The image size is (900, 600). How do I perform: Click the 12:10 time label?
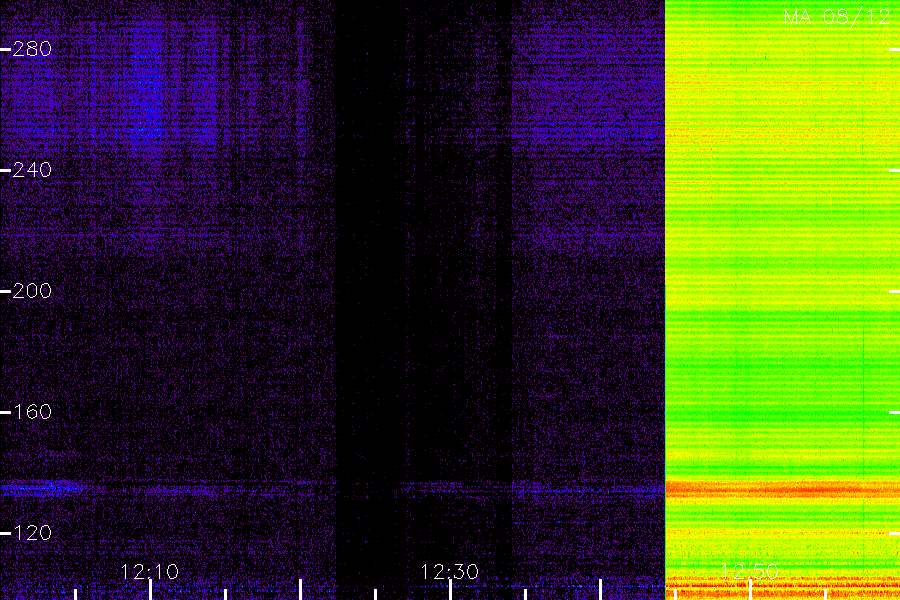149,572
